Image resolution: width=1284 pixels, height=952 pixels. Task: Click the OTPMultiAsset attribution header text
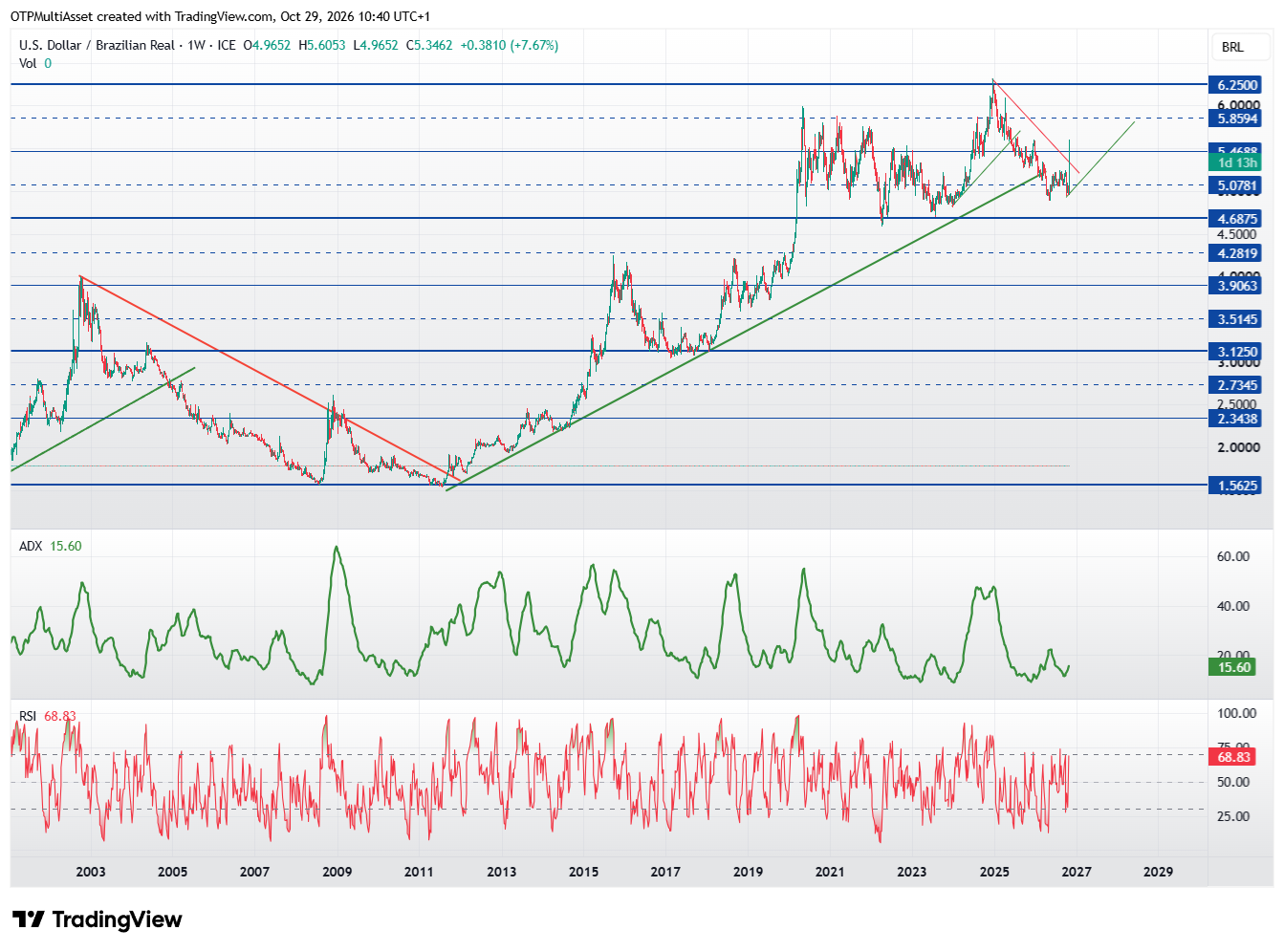(x=221, y=16)
